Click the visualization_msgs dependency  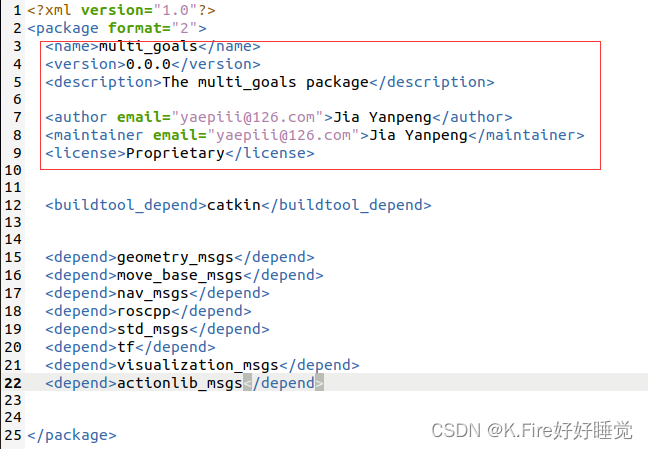pos(198,365)
